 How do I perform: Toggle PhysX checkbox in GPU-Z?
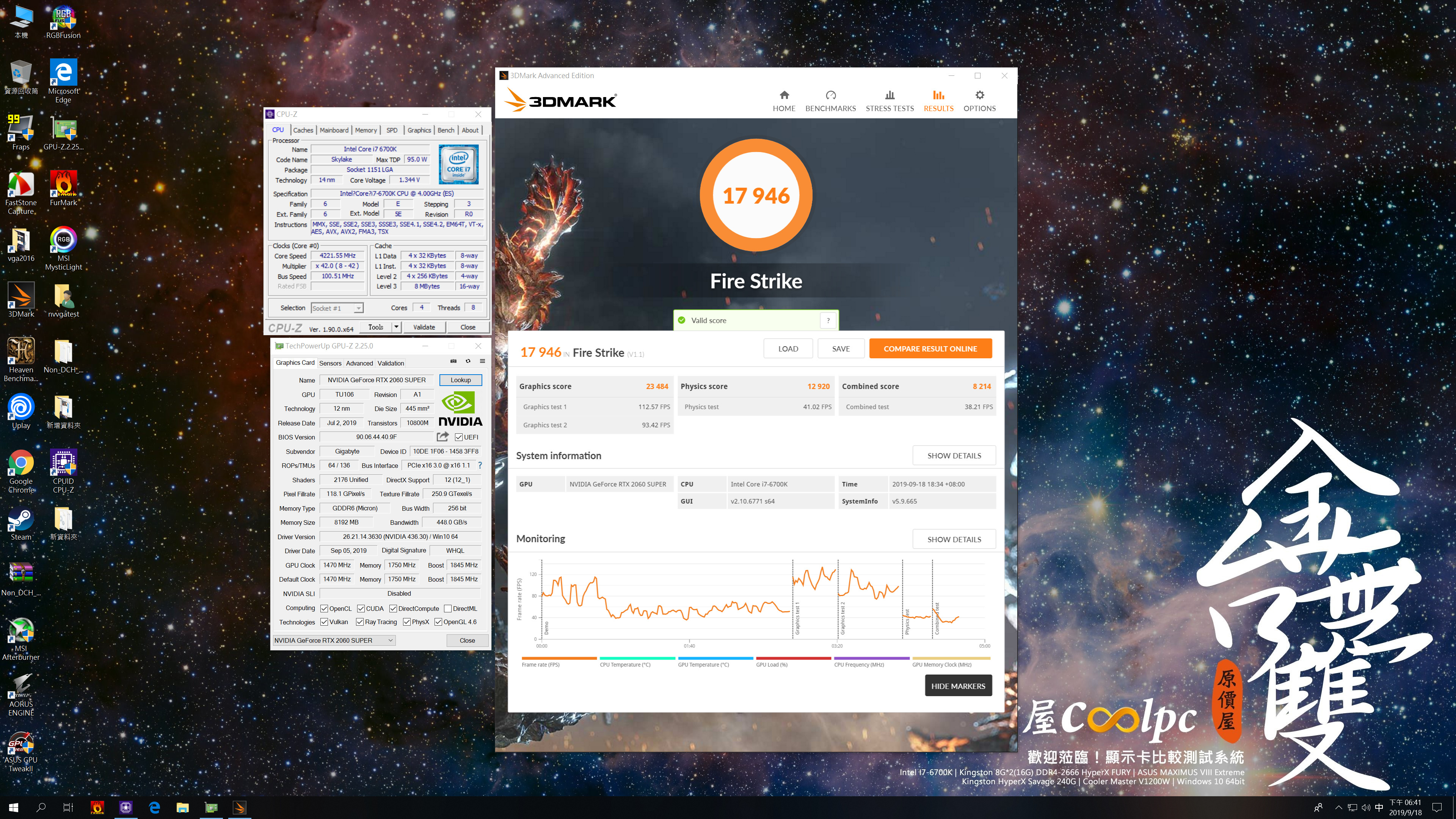[x=406, y=622]
